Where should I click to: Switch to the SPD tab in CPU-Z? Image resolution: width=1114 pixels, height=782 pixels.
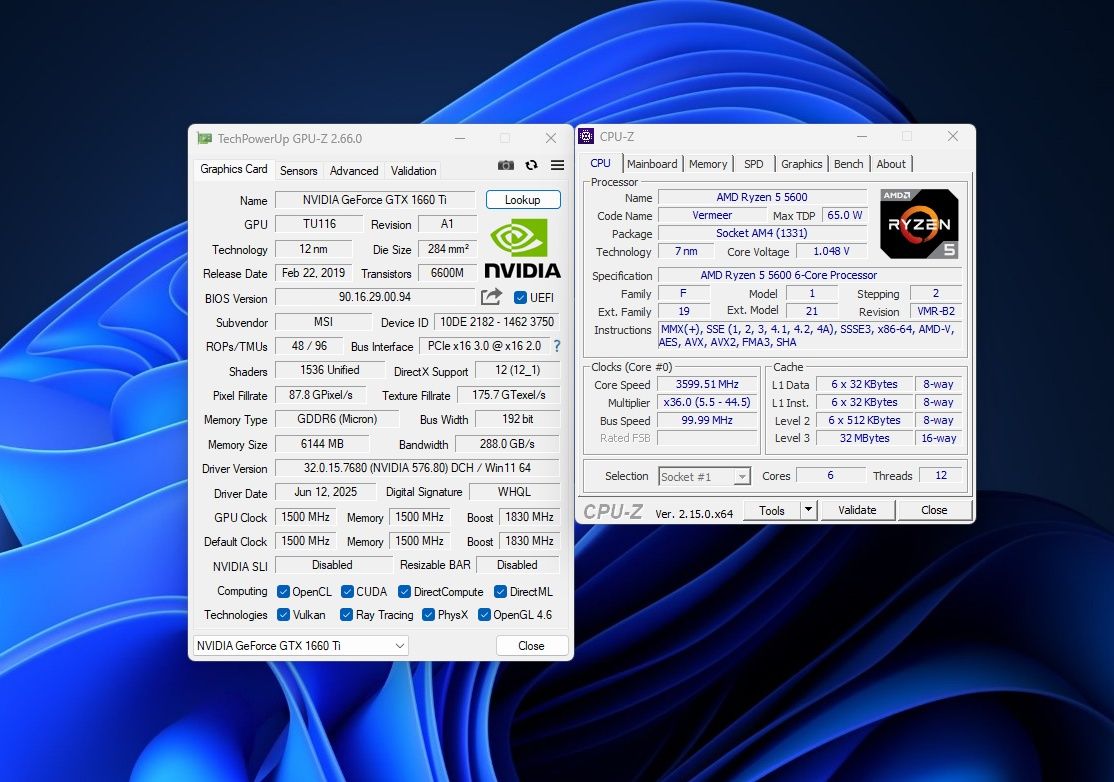coord(753,164)
